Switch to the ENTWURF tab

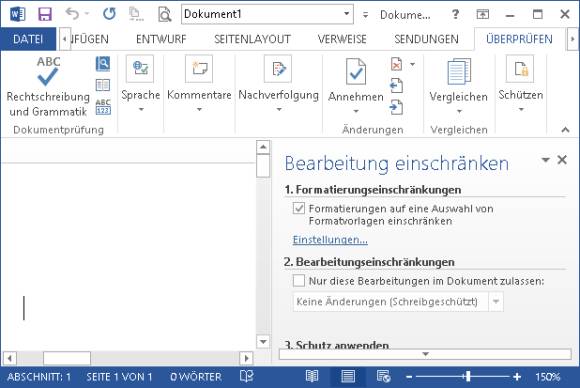pyautogui.click(x=161, y=39)
